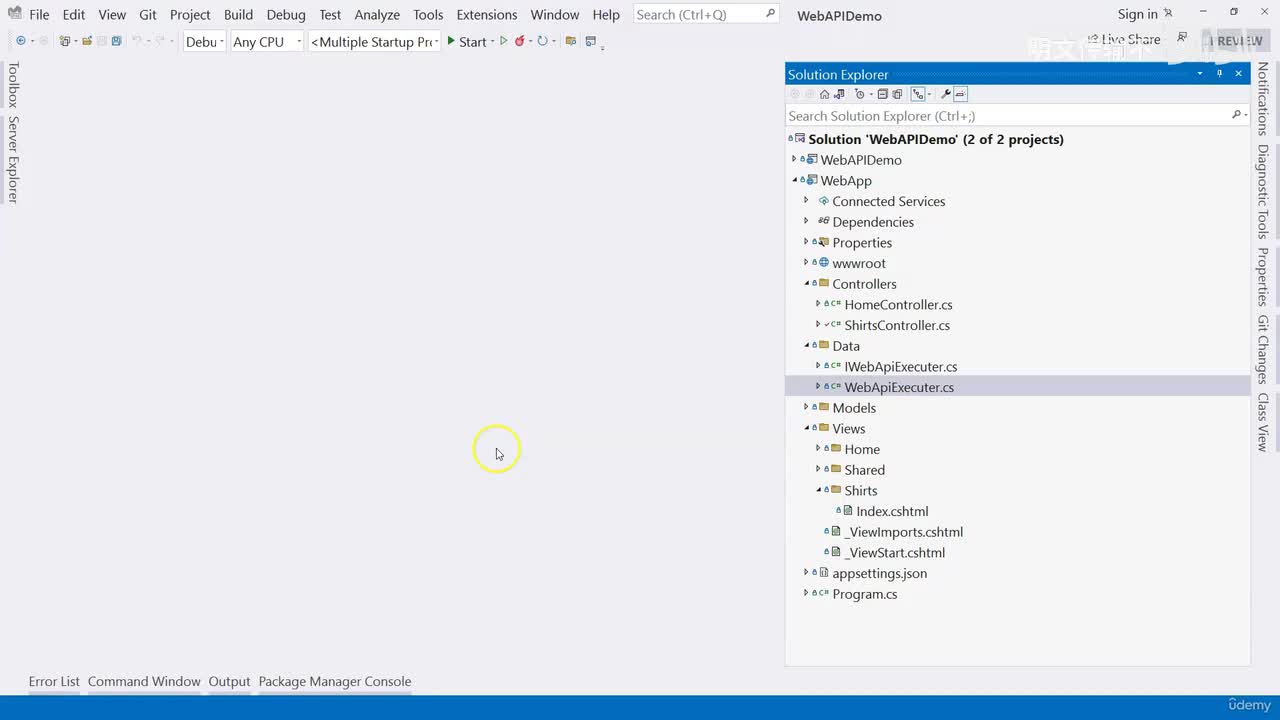Pin the Solution Explorer with auto-hide pin
The height and width of the screenshot is (720, 1280).
click(x=1219, y=74)
